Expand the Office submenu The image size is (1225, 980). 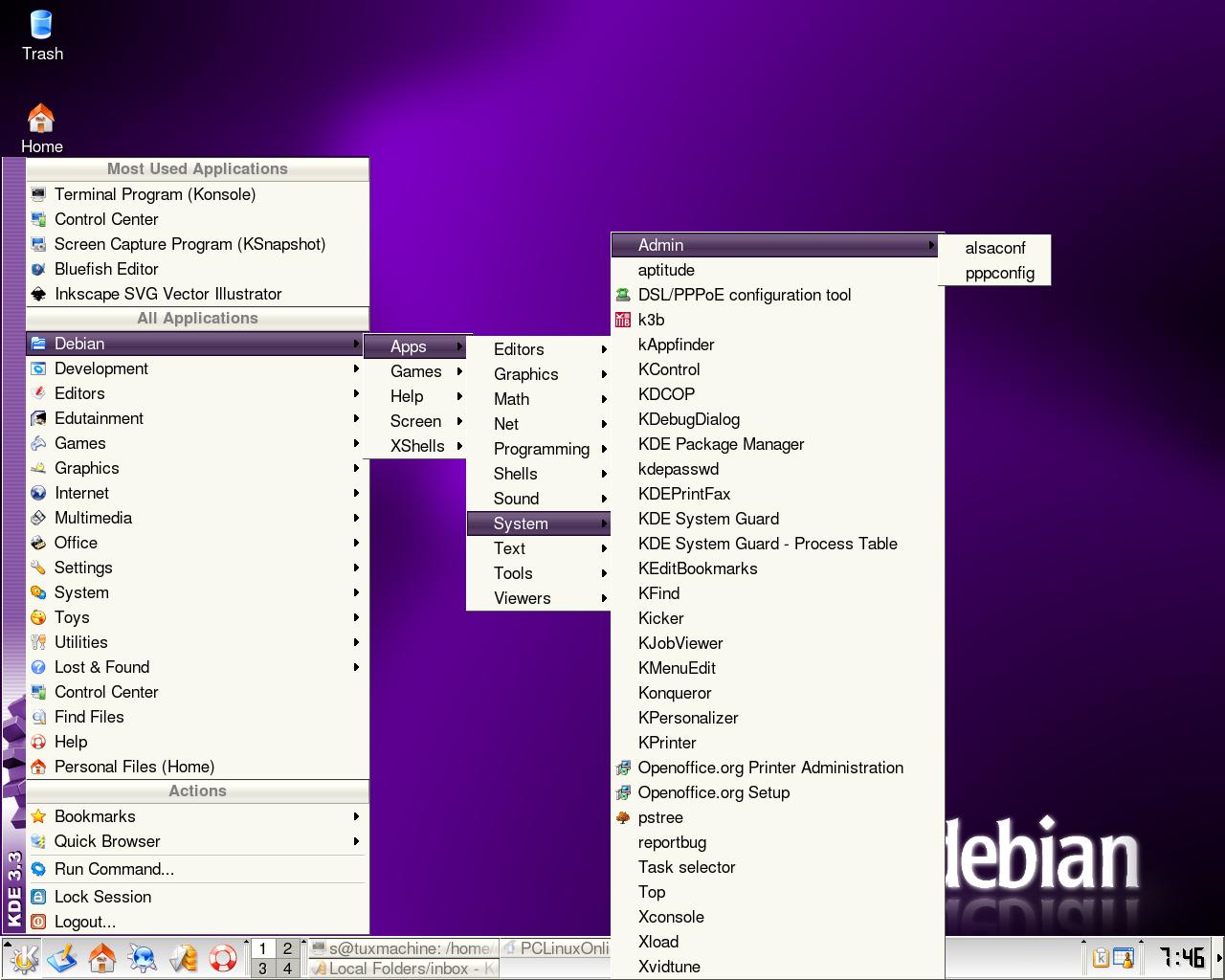[x=197, y=543]
